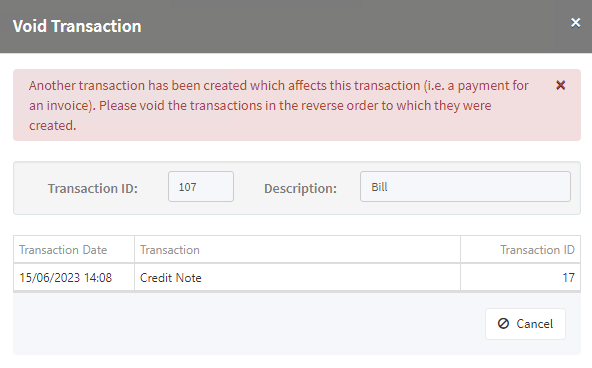Focus the Description field containing Bill
592x368 pixels.
(x=465, y=187)
